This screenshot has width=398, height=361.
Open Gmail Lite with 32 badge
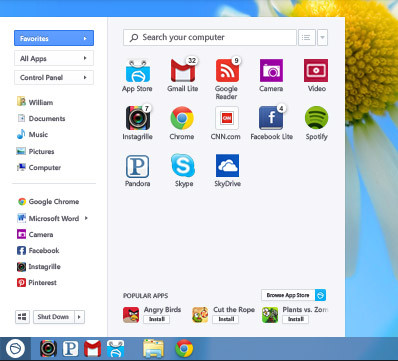183,70
